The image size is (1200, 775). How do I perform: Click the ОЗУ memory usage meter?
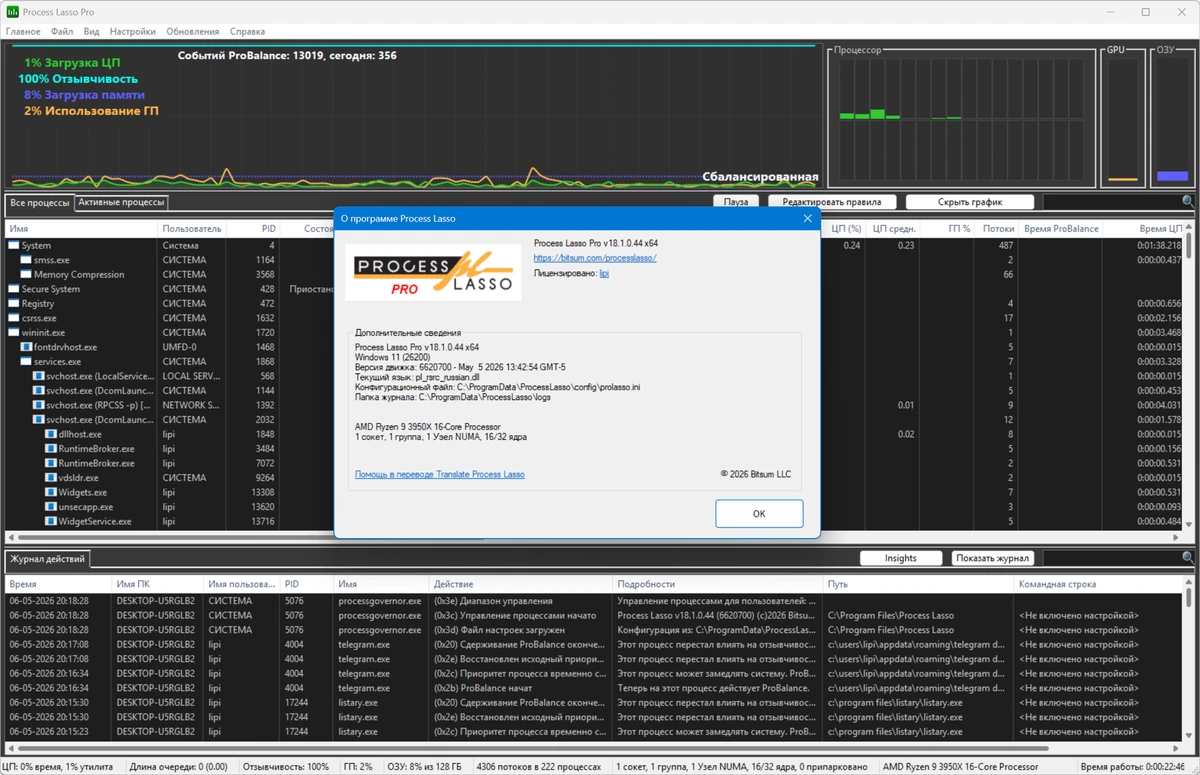pyautogui.click(x=1172, y=118)
